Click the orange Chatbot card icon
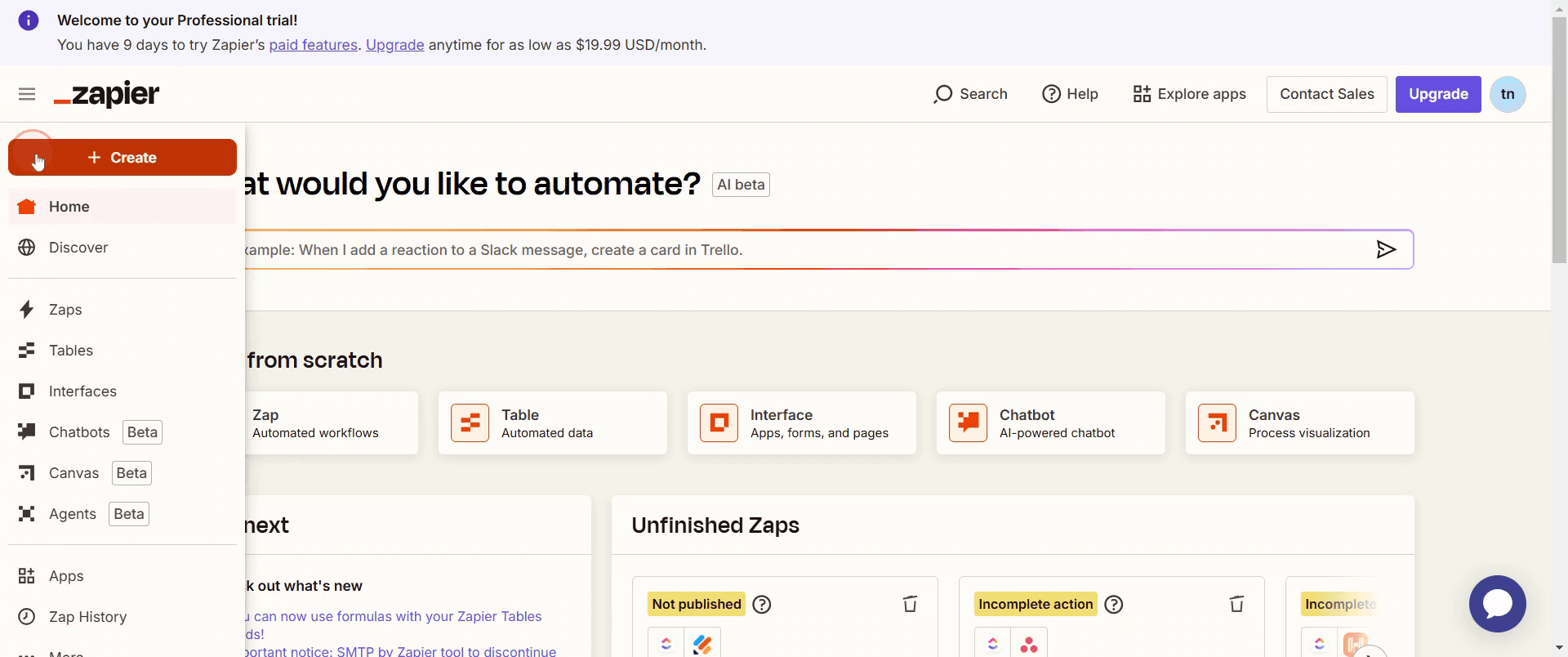Screen dimensions: 1568x657 [x=969, y=423]
